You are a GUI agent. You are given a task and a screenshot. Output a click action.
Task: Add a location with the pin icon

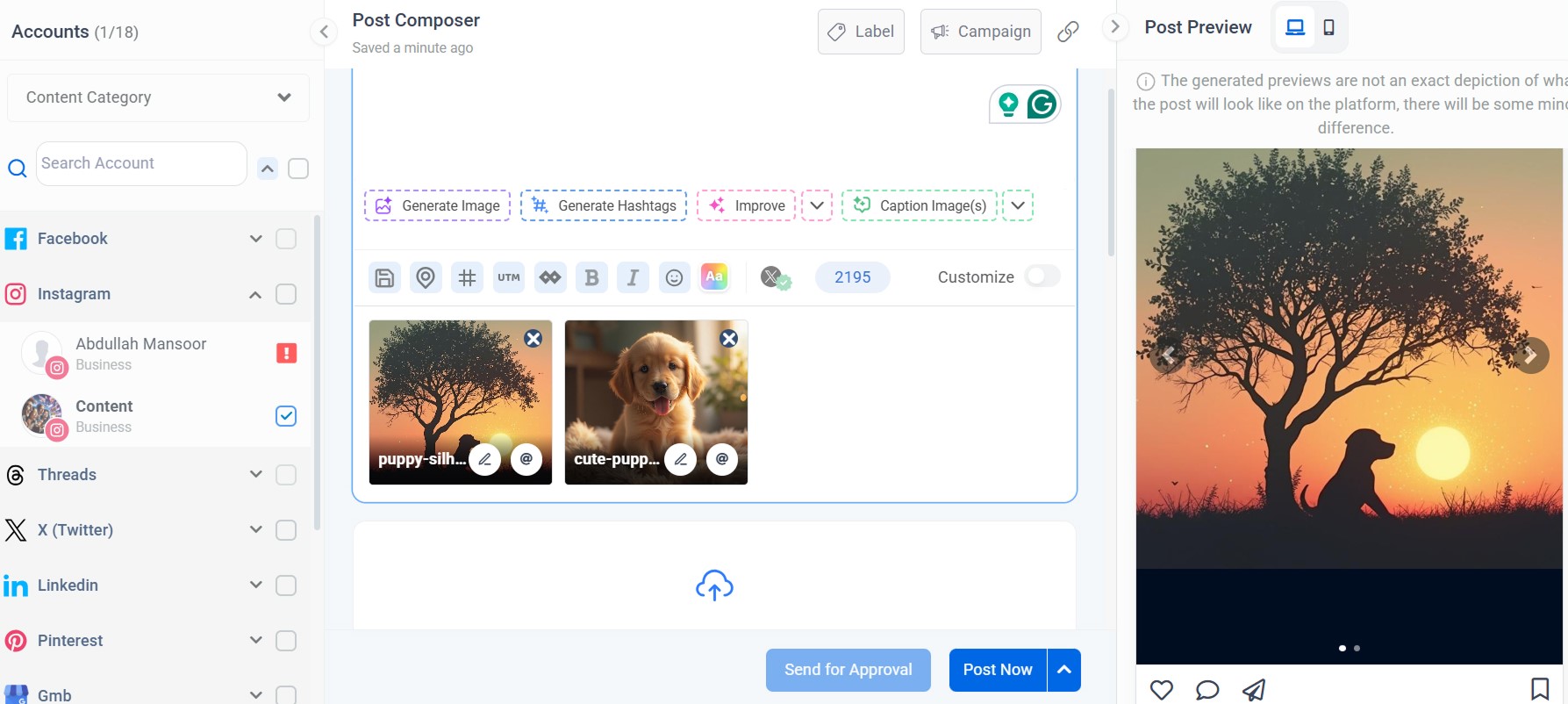tap(426, 278)
